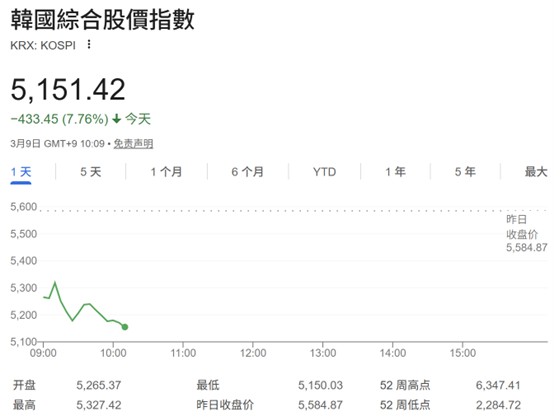Click the 最高 value 5,327.42

coord(99,405)
